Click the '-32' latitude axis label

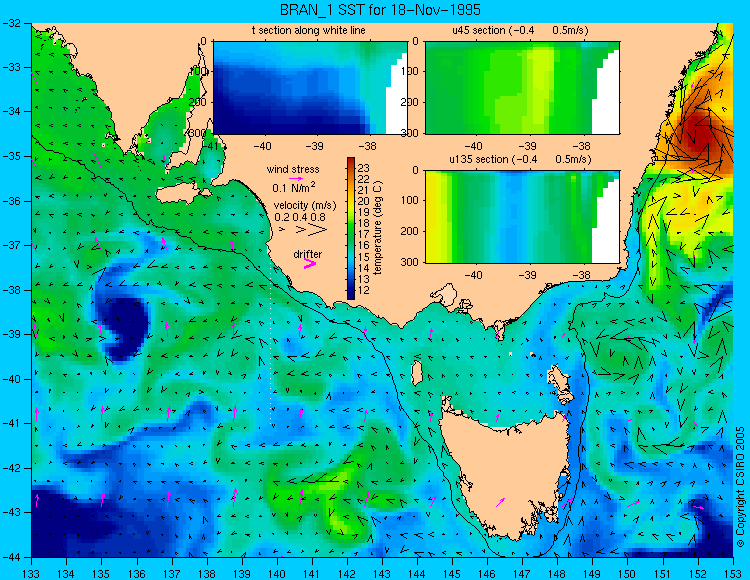(11, 22)
